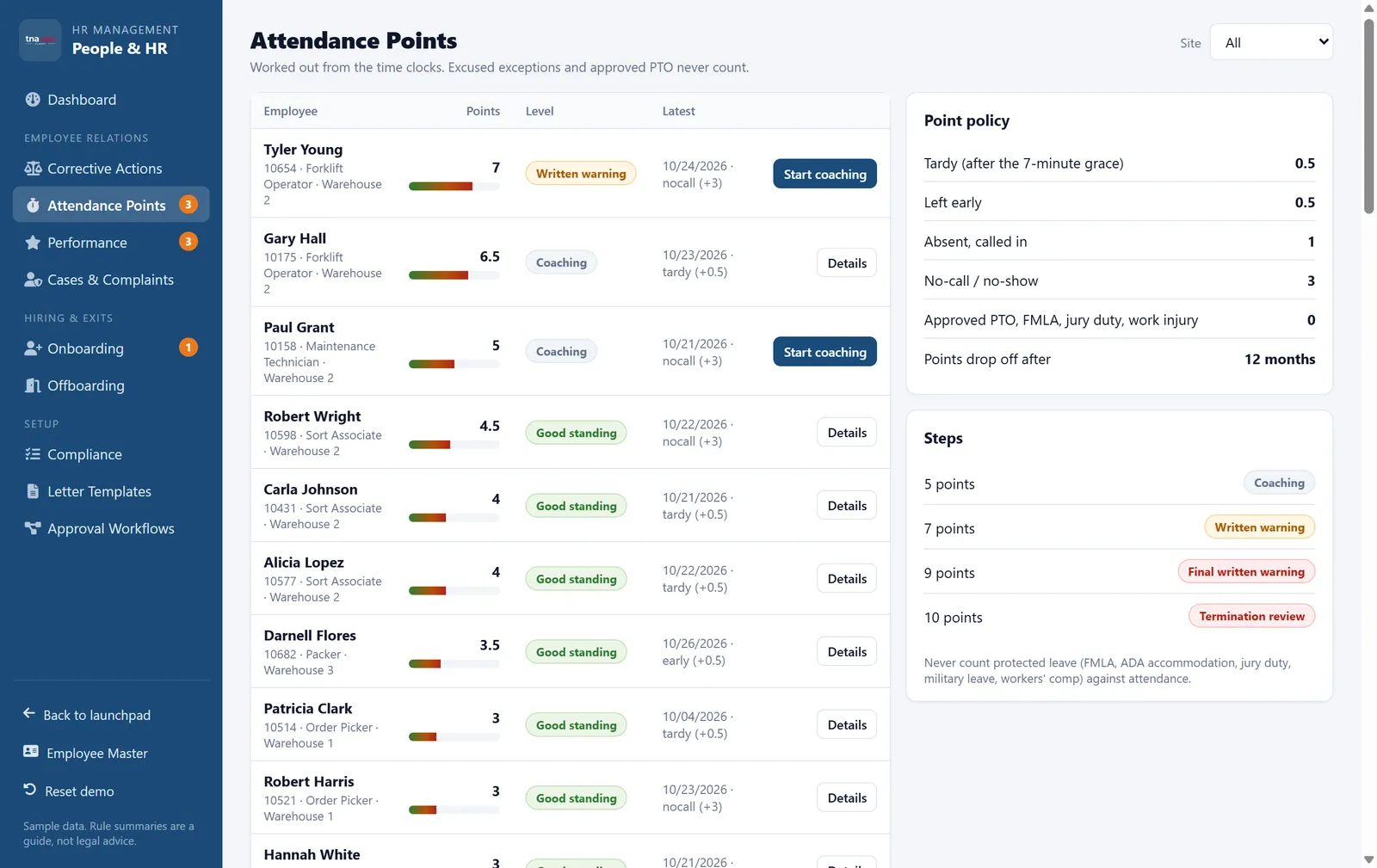Go to Corrective Actions section
Image resolution: width=1377 pixels, height=868 pixels.
point(111,169)
